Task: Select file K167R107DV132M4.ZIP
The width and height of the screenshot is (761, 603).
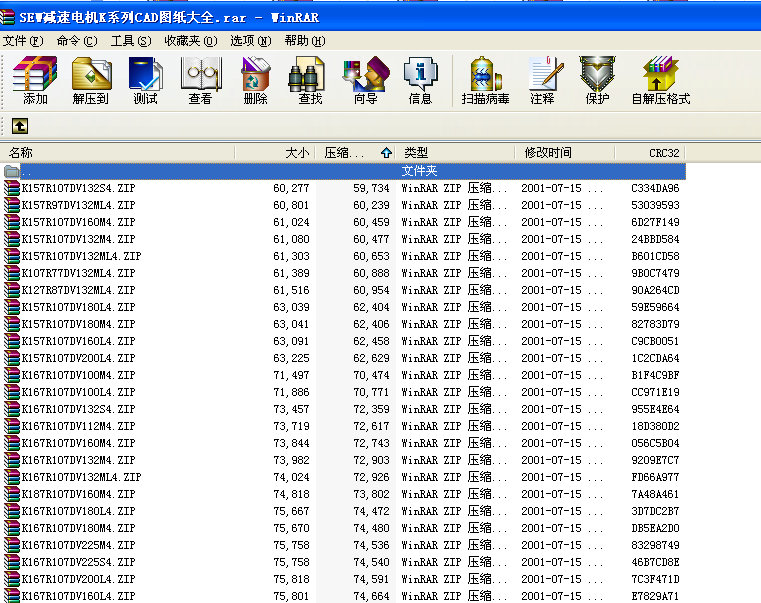Action: [79, 460]
